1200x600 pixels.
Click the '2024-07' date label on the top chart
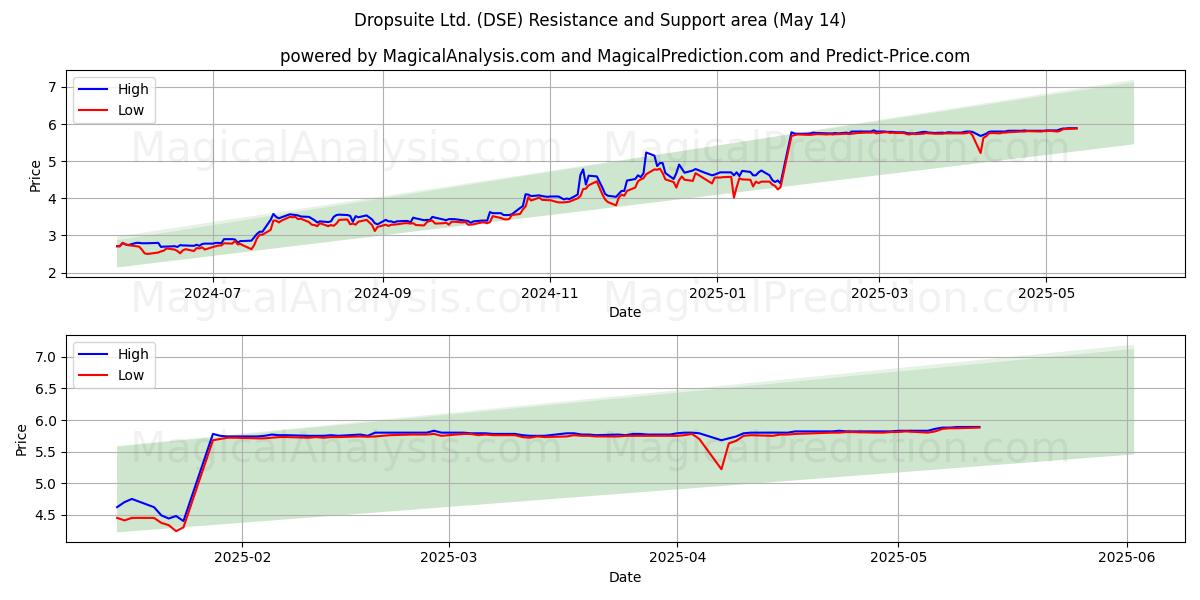[x=213, y=294]
